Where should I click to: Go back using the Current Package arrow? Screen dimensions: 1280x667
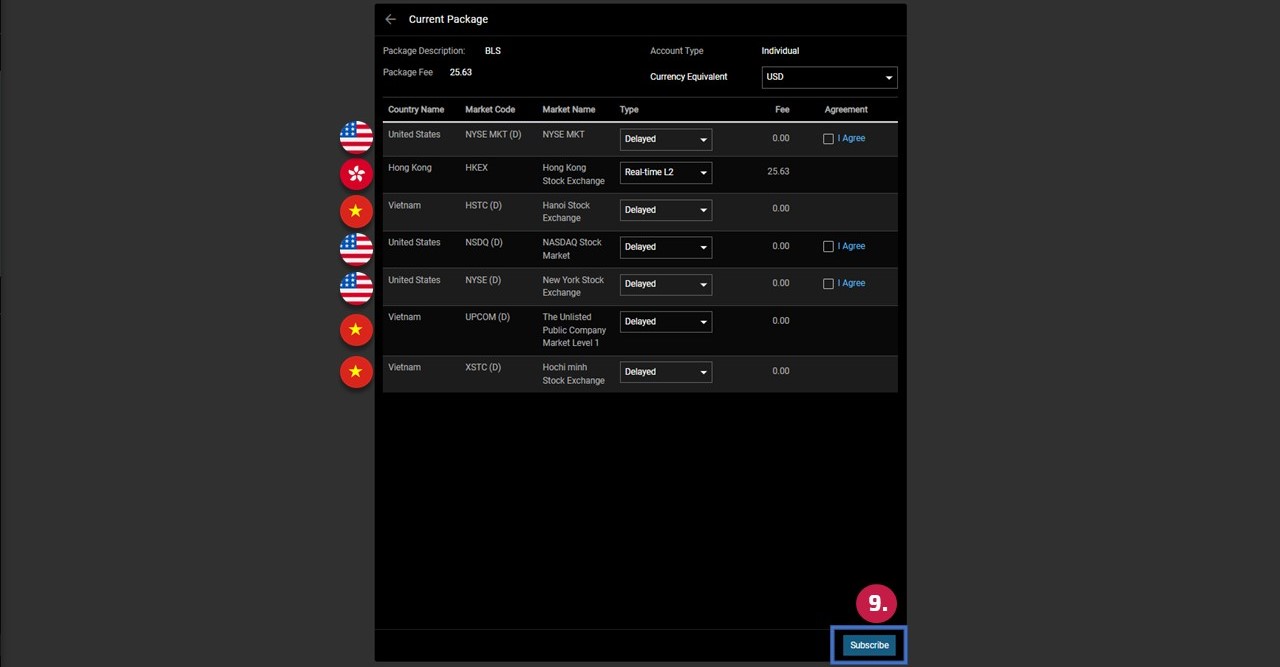pos(390,19)
